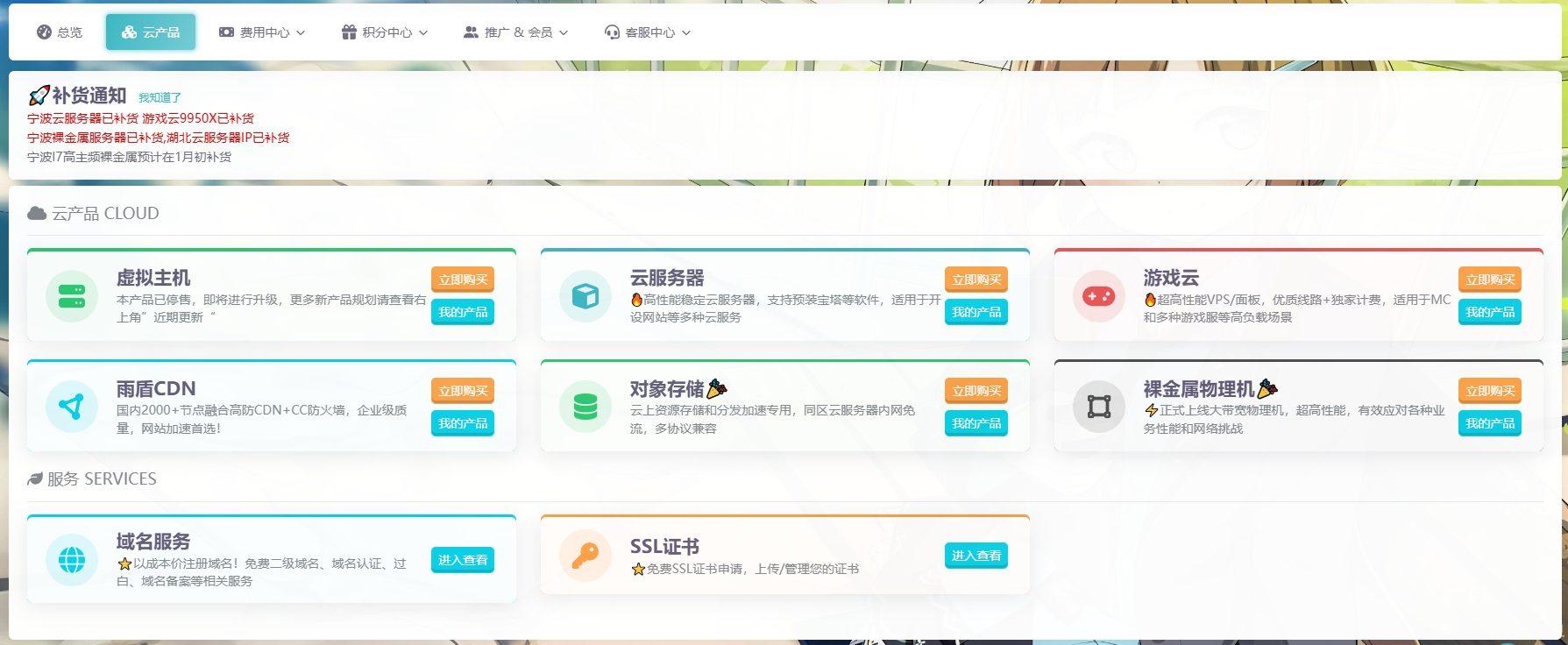Viewport: 1568px width, 645px height.
Task: Click the 云服务器 card title
Action: tap(667, 278)
